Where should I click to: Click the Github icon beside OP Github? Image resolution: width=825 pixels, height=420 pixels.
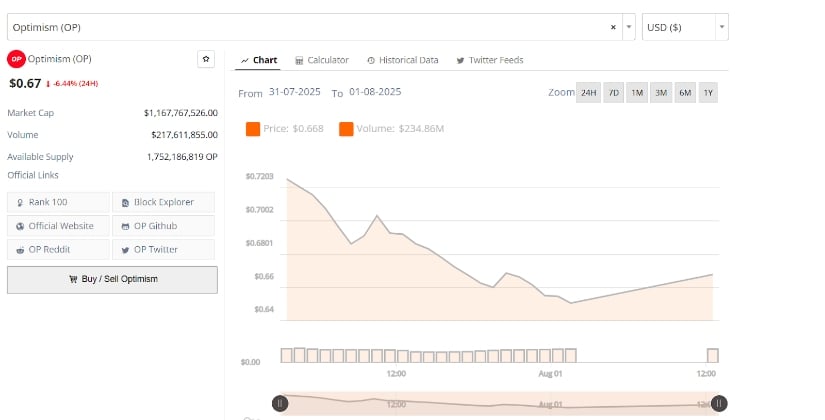click(125, 226)
